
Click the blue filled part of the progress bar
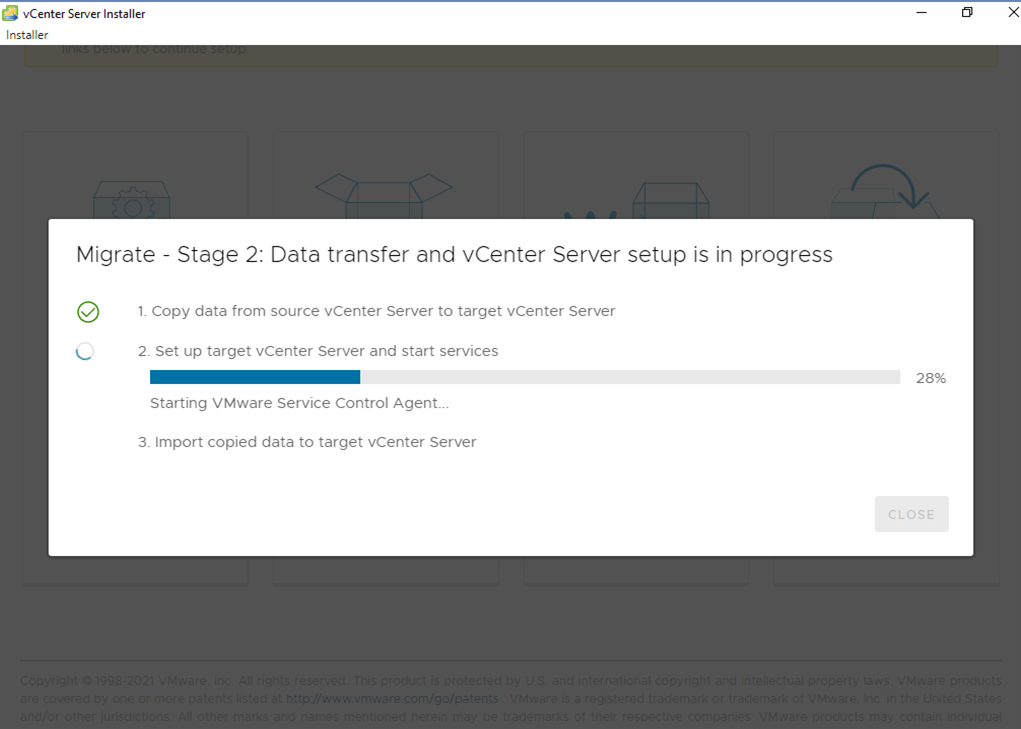[255, 377]
